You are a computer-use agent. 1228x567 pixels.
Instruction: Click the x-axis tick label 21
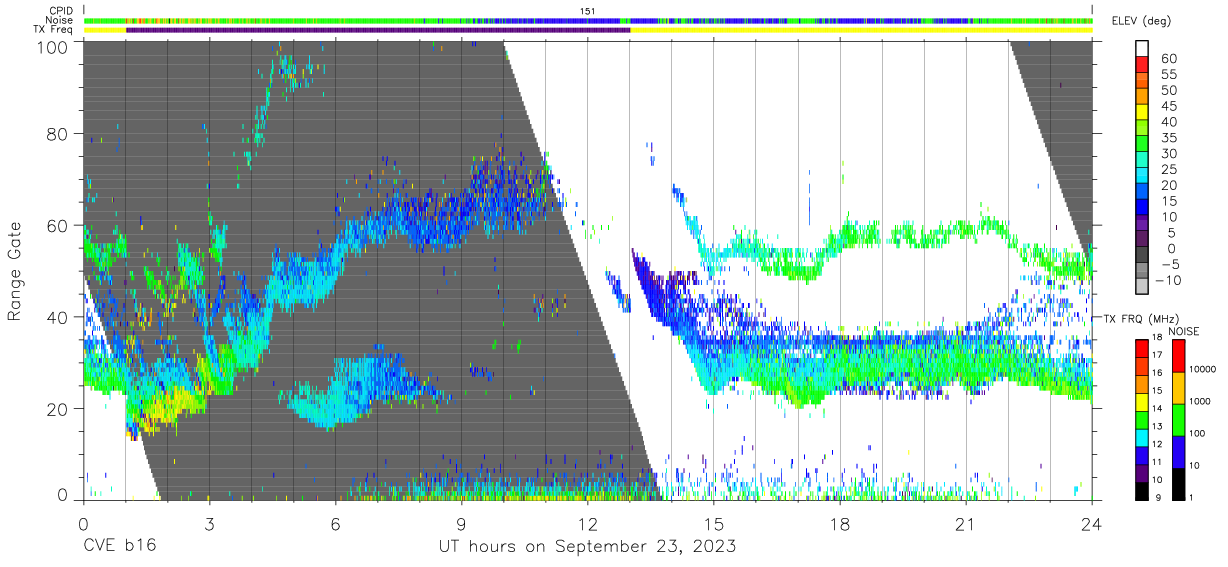[x=966, y=523]
